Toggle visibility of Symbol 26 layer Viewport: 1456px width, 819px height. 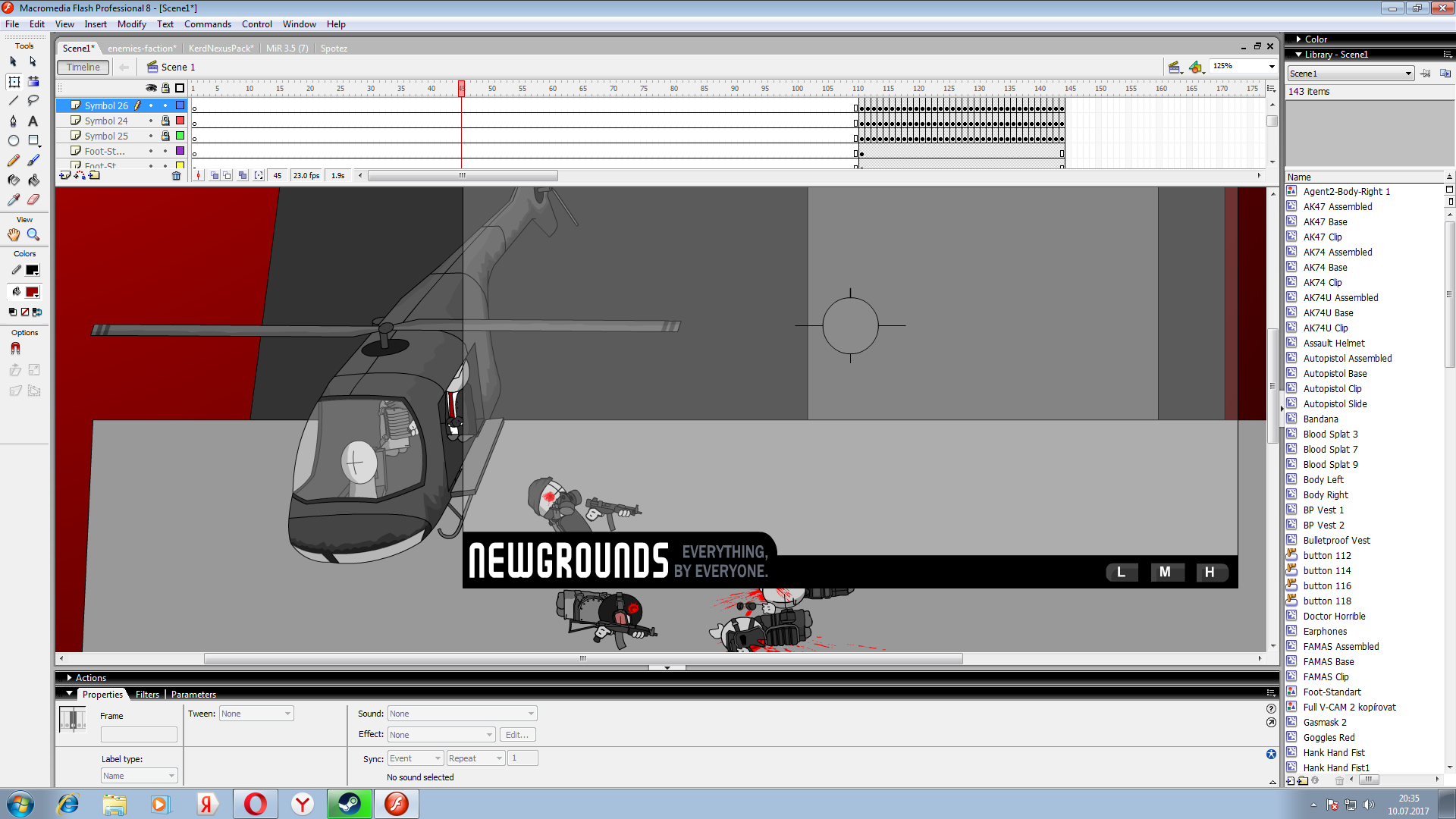point(151,105)
